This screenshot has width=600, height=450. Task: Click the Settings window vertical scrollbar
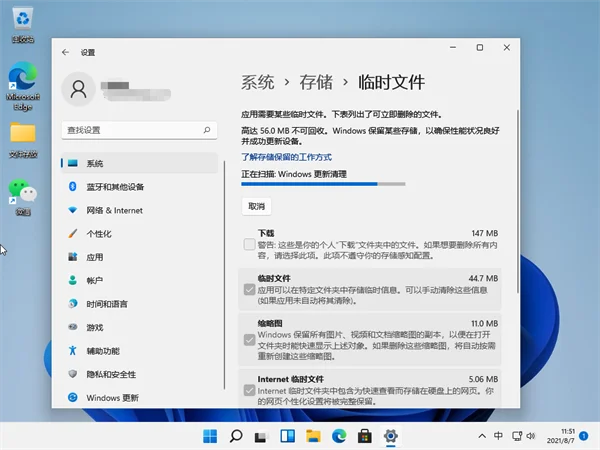[518, 202]
